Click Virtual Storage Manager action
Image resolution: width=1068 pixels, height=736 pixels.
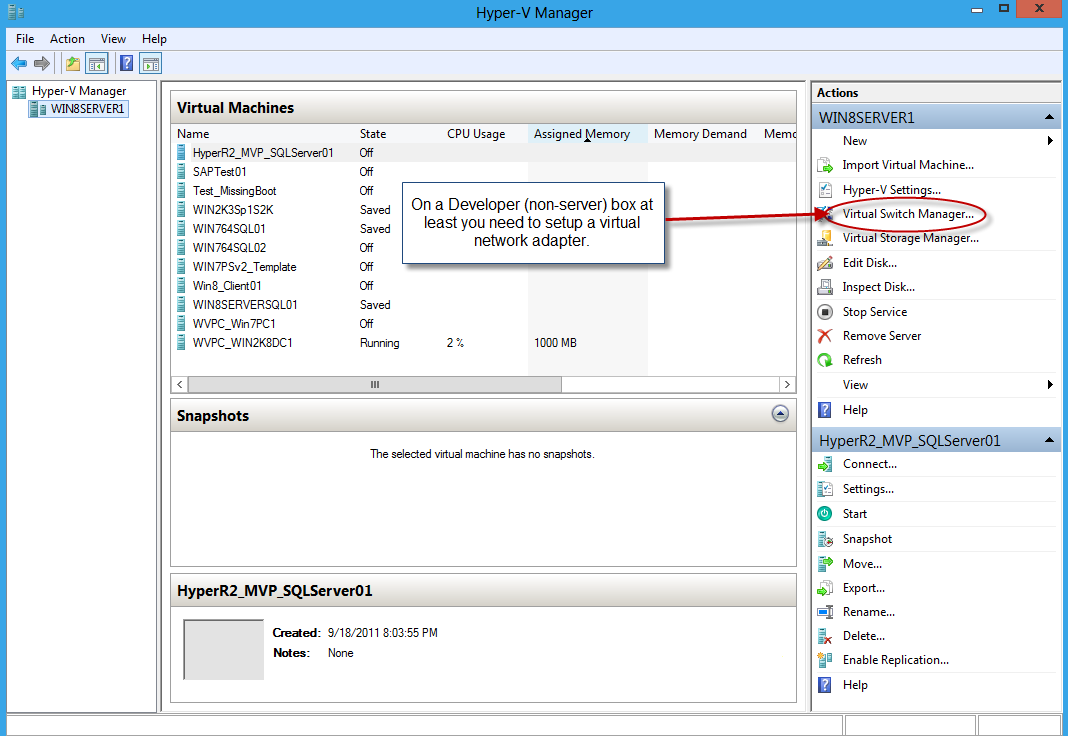coord(911,238)
